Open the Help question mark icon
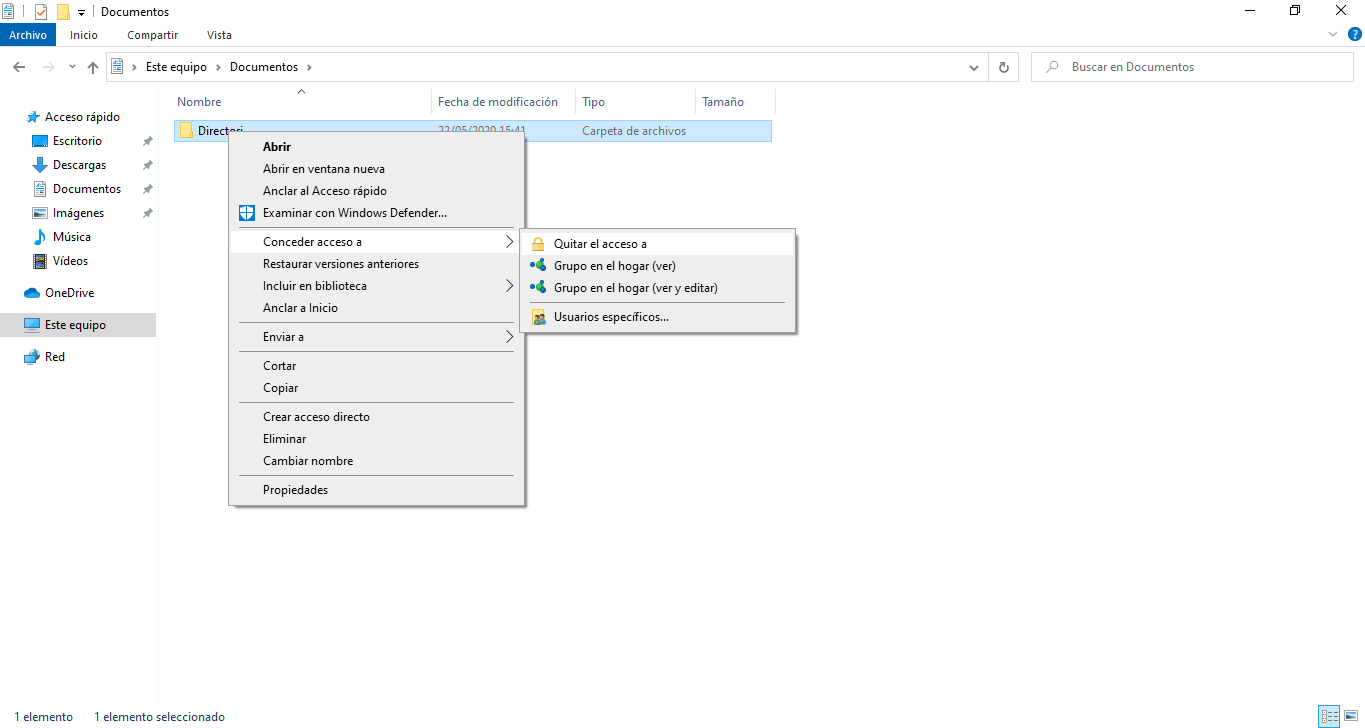The width and height of the screenshot is (1365, 728). coord(1354,34)
